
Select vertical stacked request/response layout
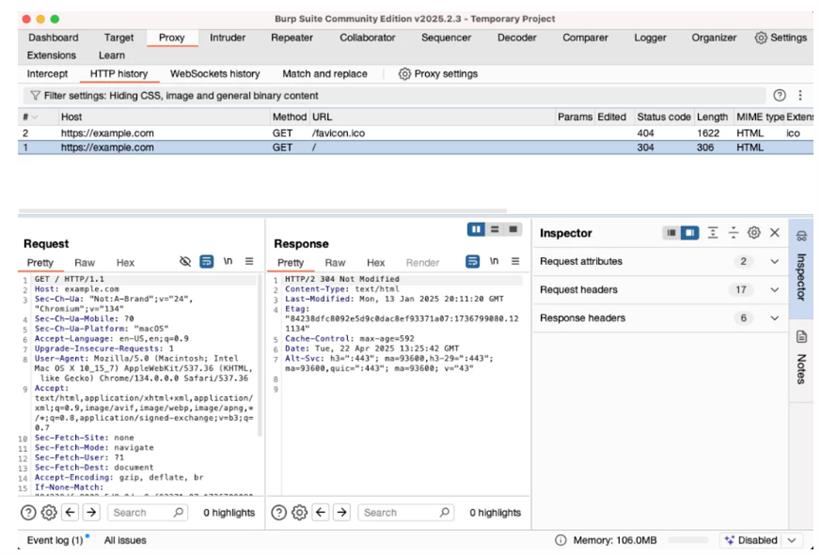[x=495, y=229]
